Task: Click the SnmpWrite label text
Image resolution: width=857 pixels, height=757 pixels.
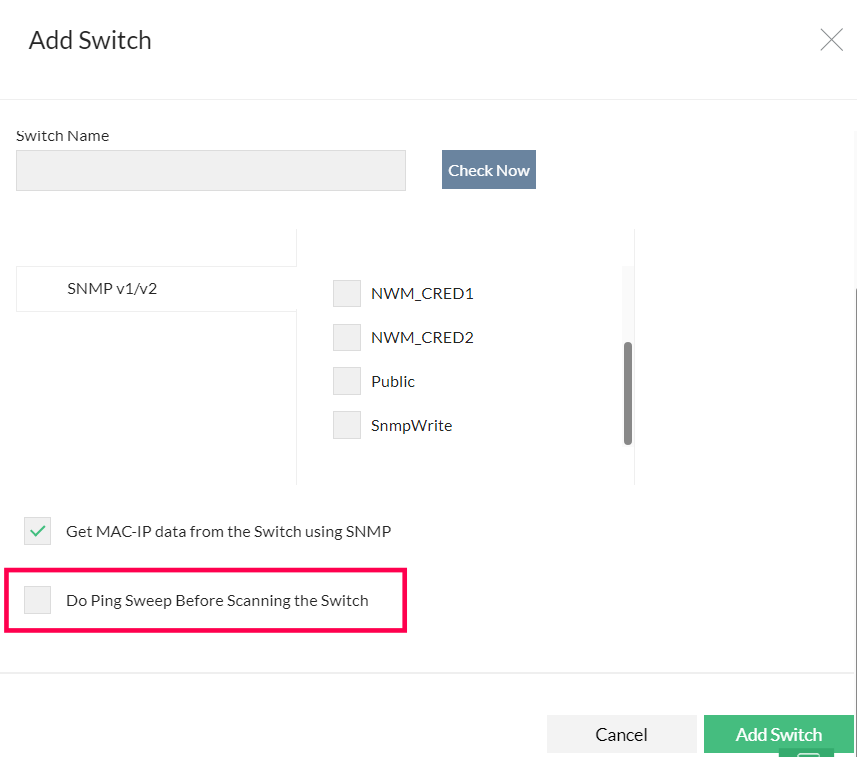Action: [411, 425]
